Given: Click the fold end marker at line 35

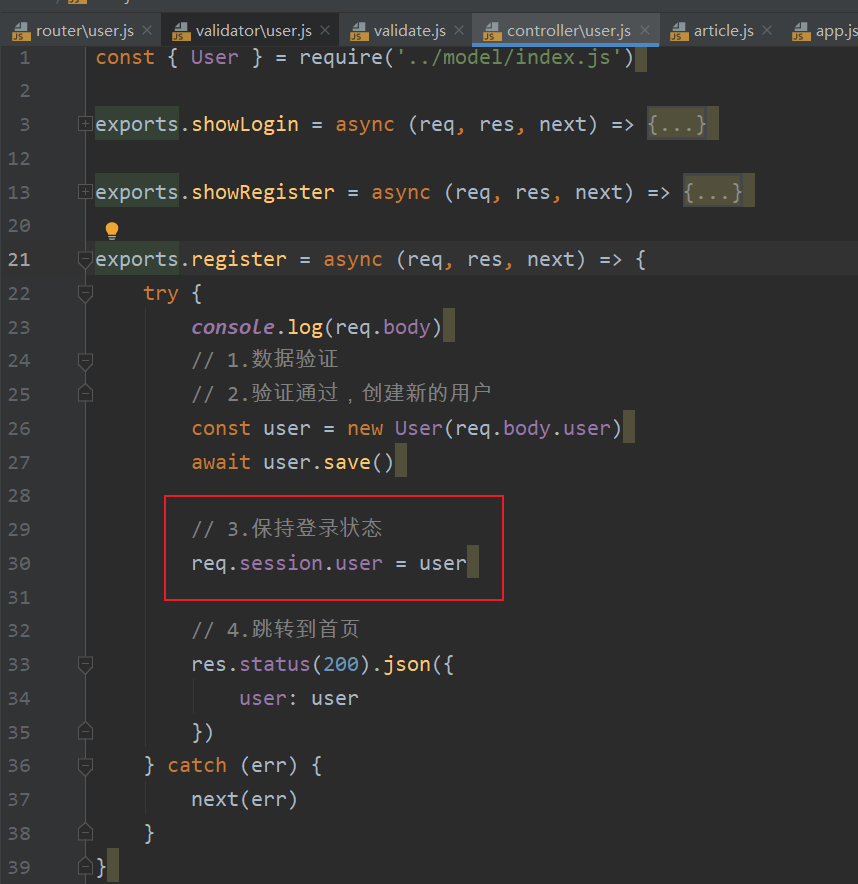Looking at the screenshot, I should click(x=85, y=731).
